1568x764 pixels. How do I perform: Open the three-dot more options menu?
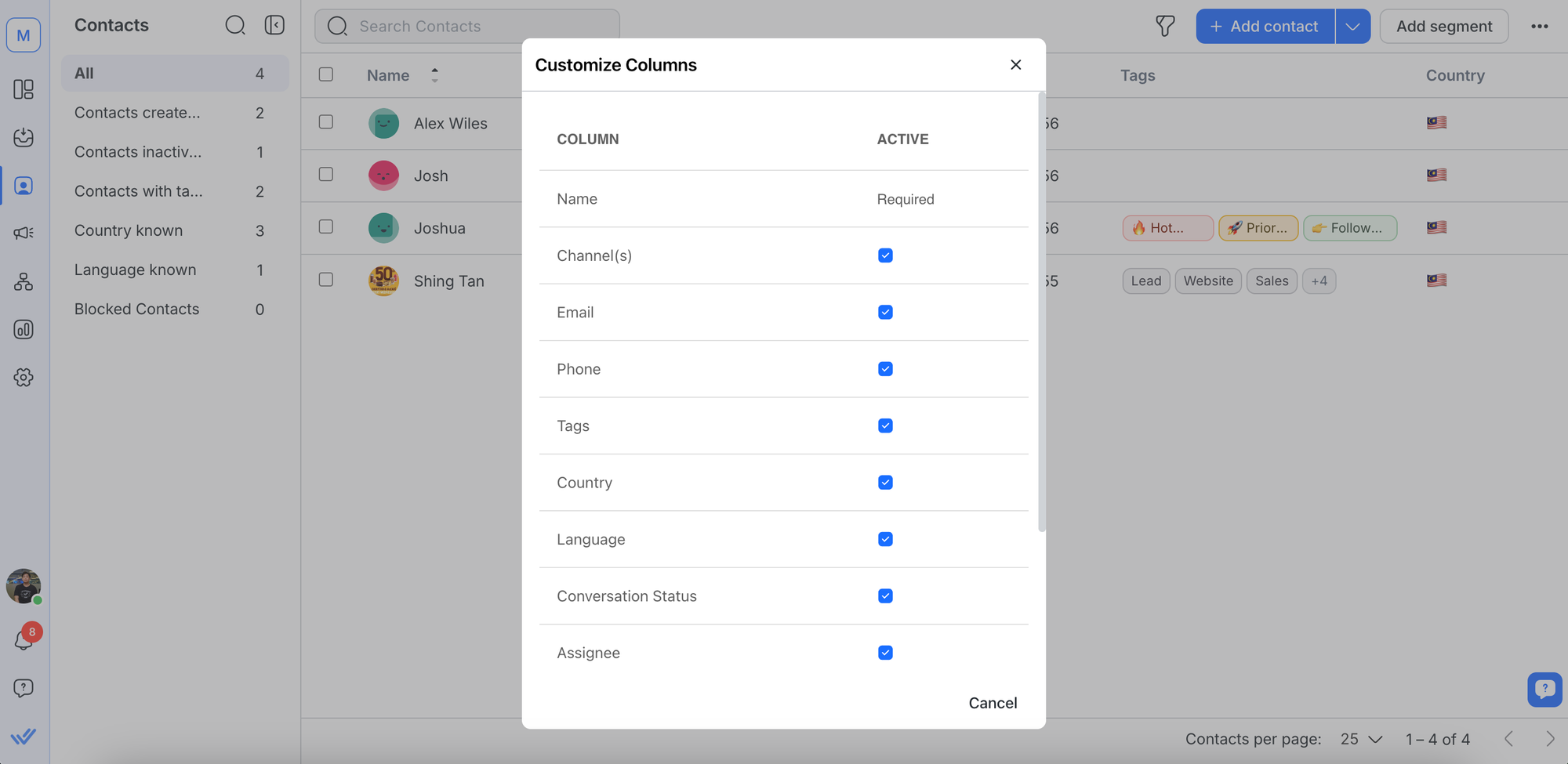[x=1539, y=26]
